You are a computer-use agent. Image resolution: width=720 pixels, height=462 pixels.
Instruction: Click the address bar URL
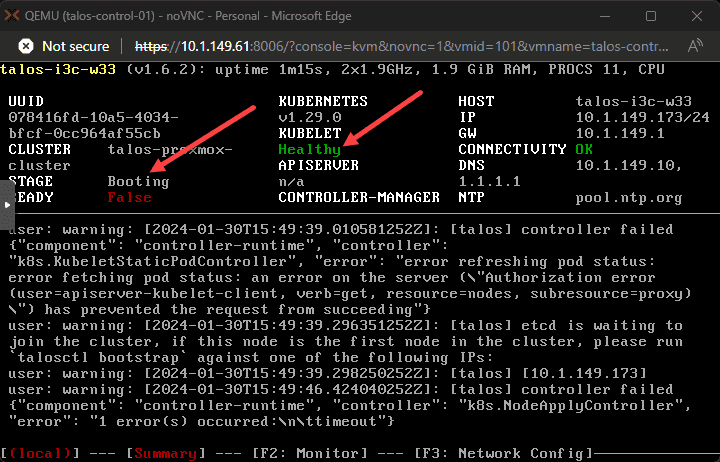(x=401, y=46)
